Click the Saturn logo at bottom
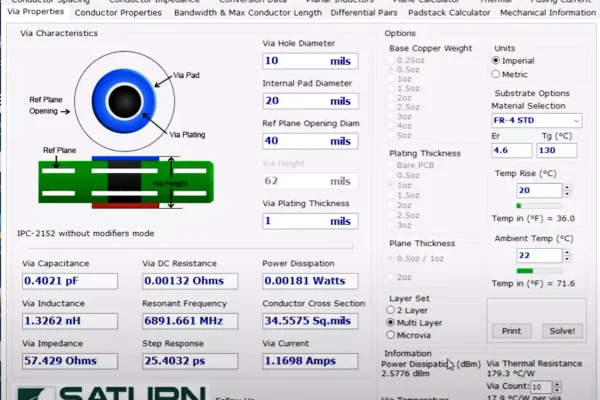The image size is (600, 400). pyautogui.click(x=111, y=392)
